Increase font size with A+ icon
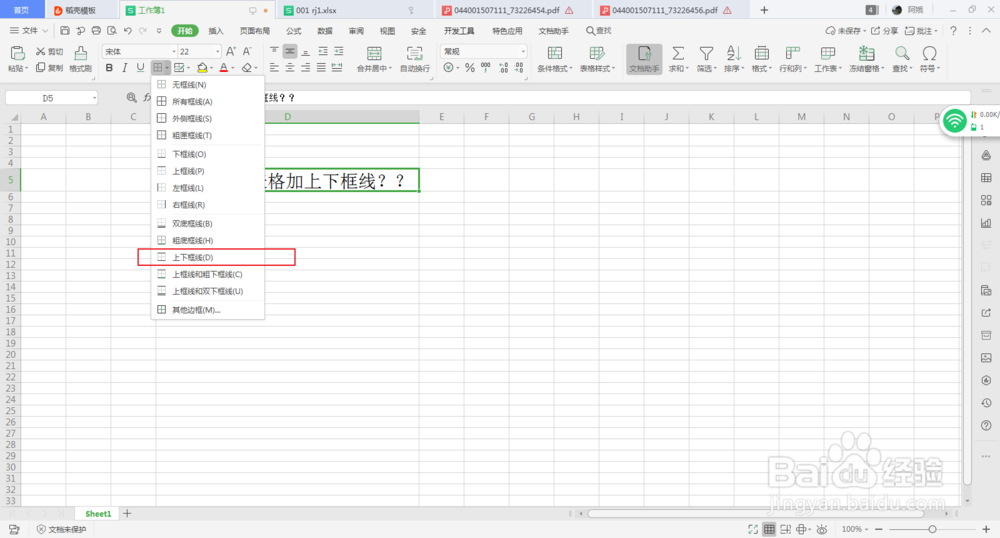Screen dimensions: 1000x538 click(231, 52)
